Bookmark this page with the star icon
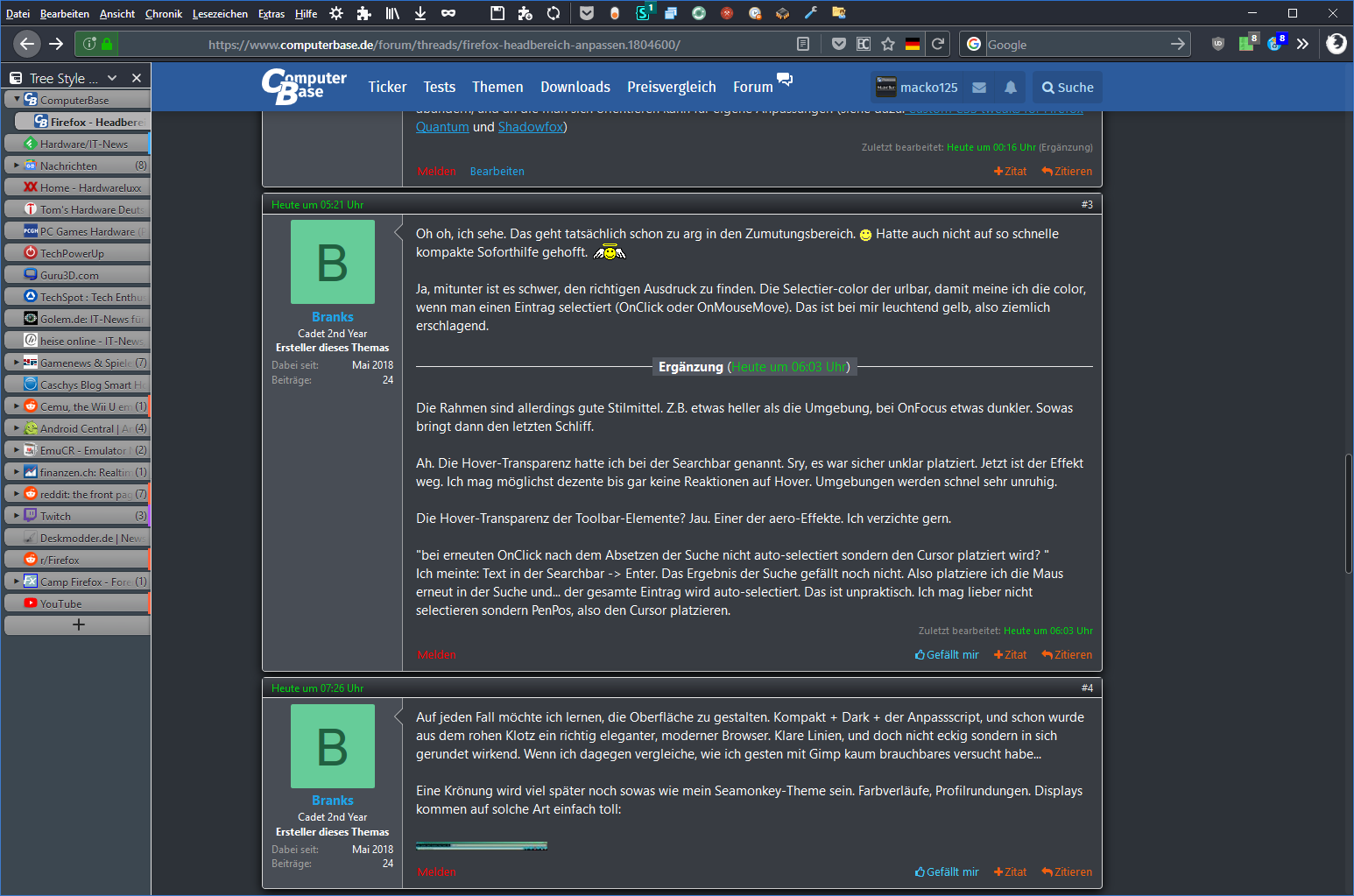 (x=888, y=44)
